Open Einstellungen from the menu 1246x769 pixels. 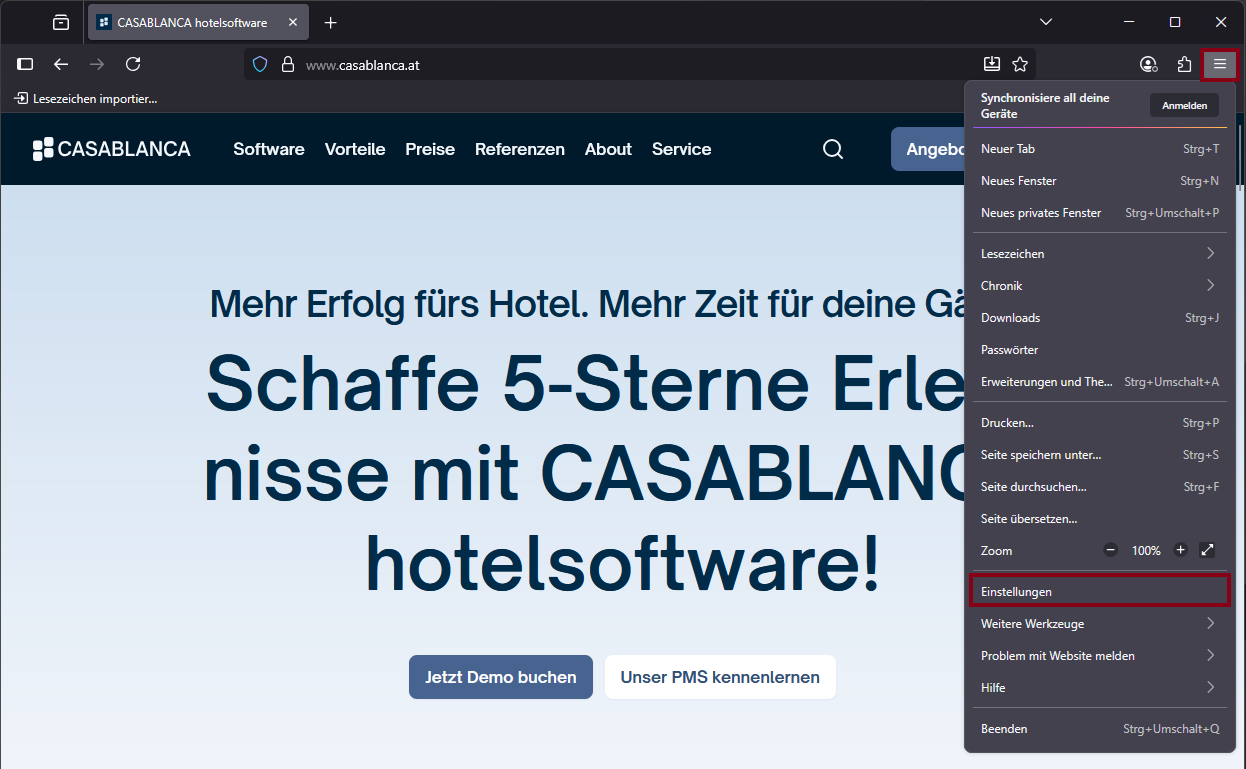[1099, 592]
